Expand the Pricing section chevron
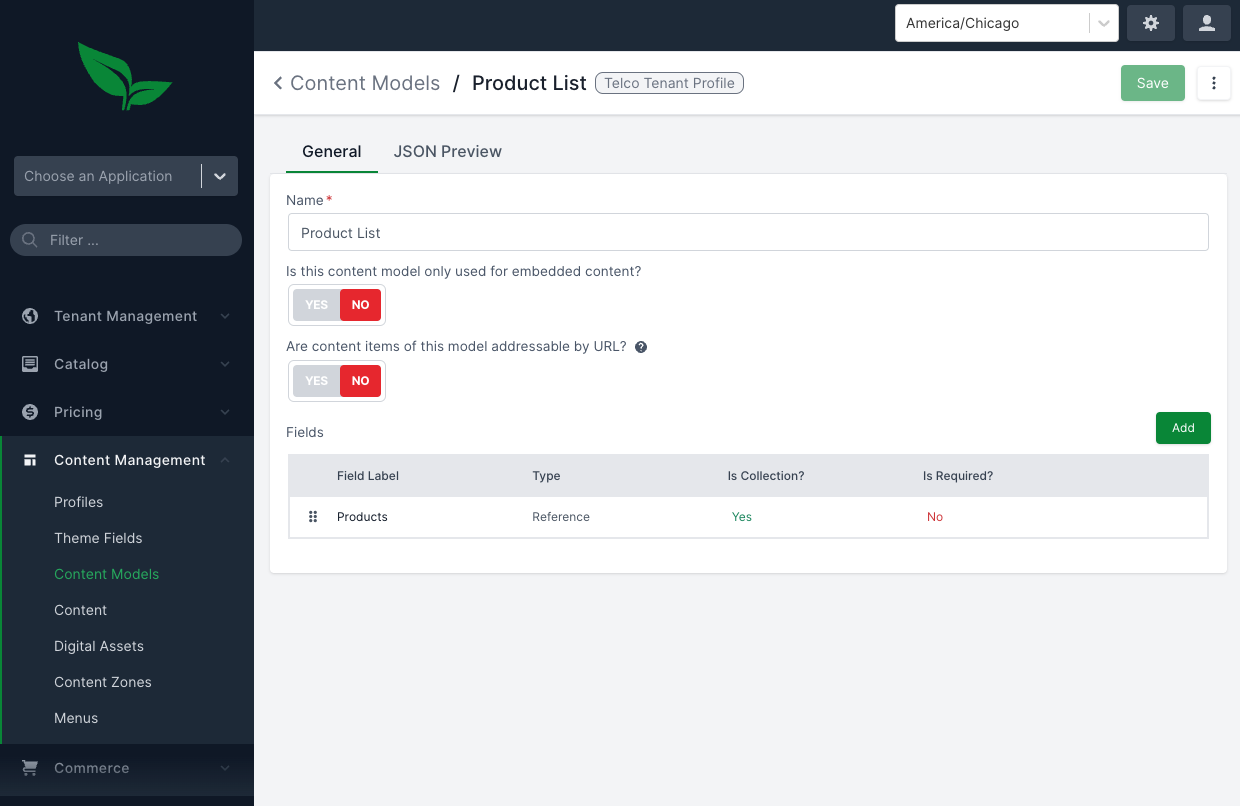Viewport: 1240px width, 806px height. coord(225,412)
